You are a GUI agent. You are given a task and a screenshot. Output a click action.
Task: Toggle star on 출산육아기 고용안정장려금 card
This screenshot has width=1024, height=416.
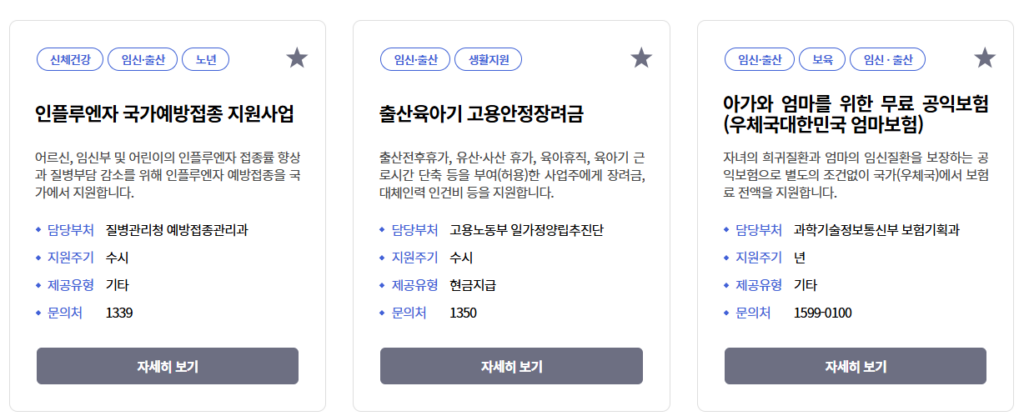click(x=641, y=58)
